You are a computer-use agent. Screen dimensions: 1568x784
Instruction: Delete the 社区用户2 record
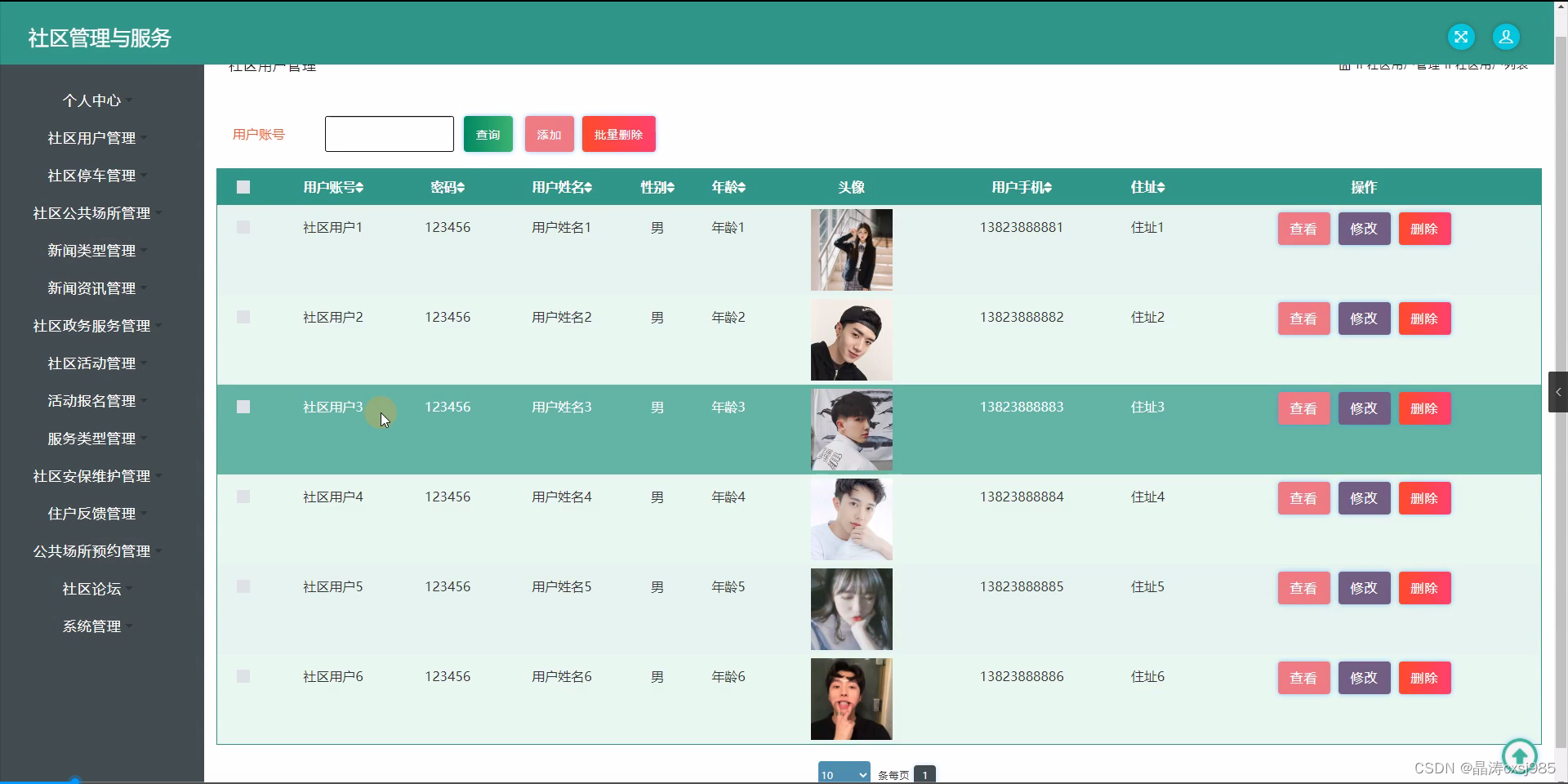tap(1424, 318)
